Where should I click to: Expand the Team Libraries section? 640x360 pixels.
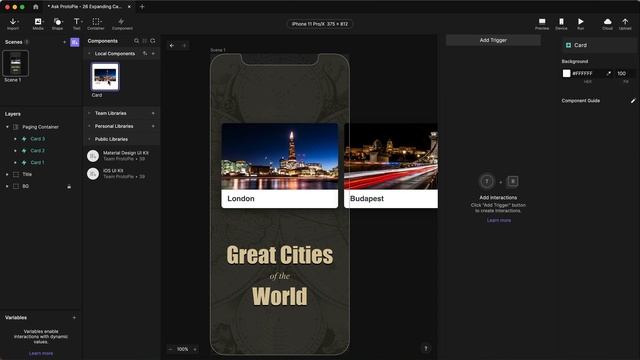[89, 113]
